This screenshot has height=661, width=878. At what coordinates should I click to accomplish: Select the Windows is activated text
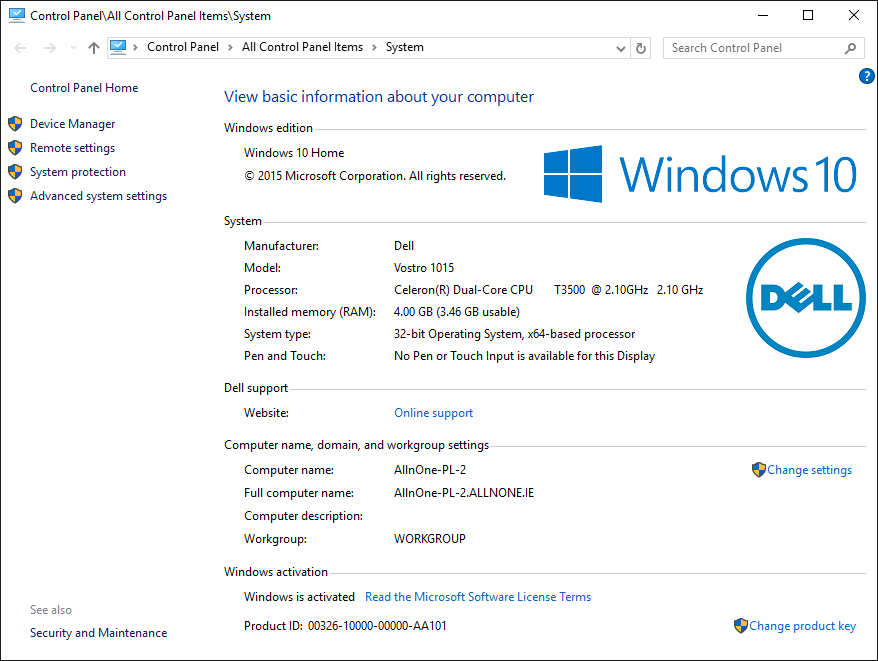pyautogui.click(x=300, y=597)
